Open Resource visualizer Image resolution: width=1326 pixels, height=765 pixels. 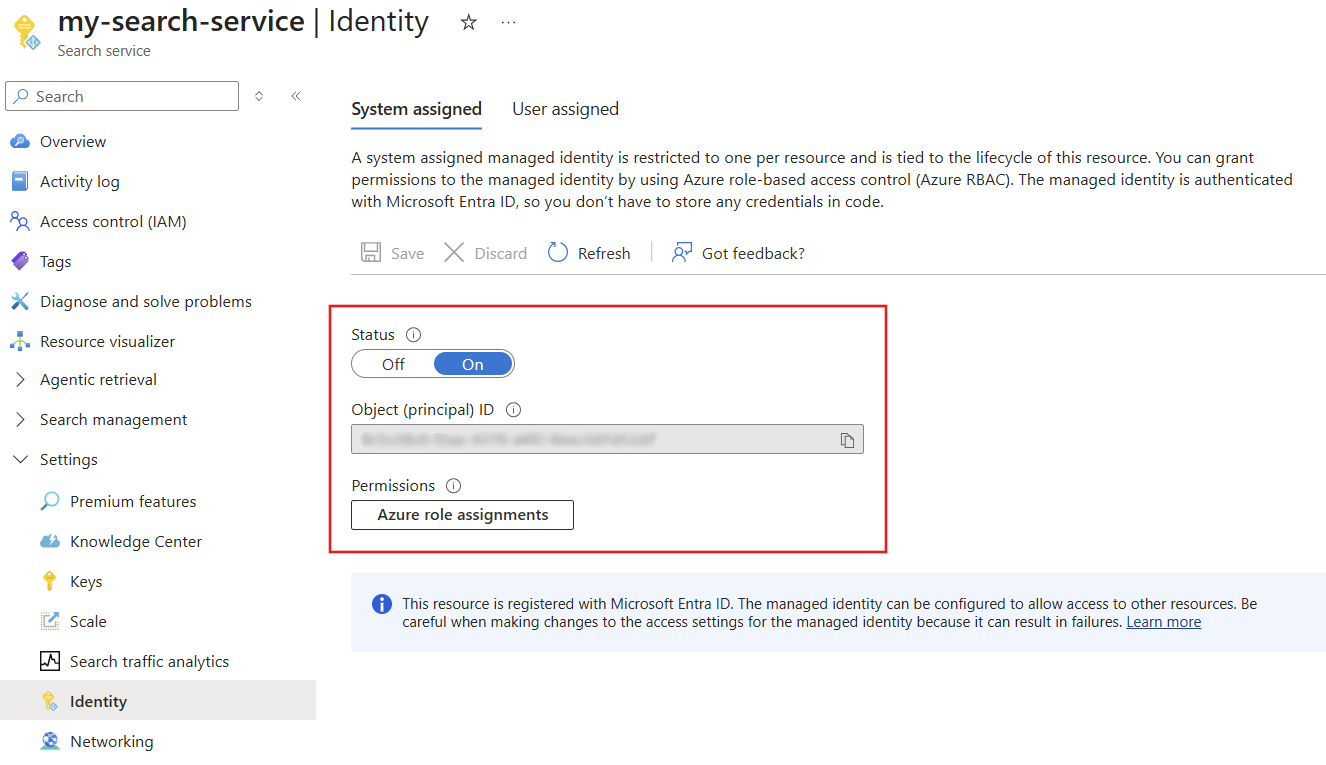pyautogui.click(x=105, y=341)
